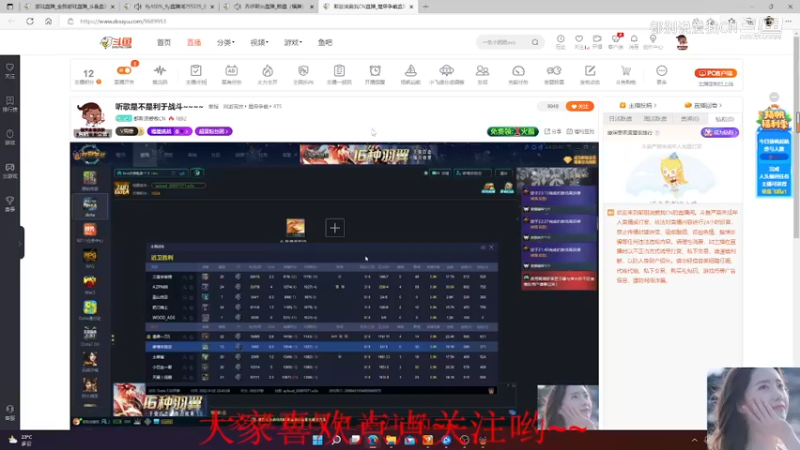Viewport: 800px width, 450px height.
Task: Switch to the 周贡献榜 weekly ranking tab
Action: (x=655, y=118)
